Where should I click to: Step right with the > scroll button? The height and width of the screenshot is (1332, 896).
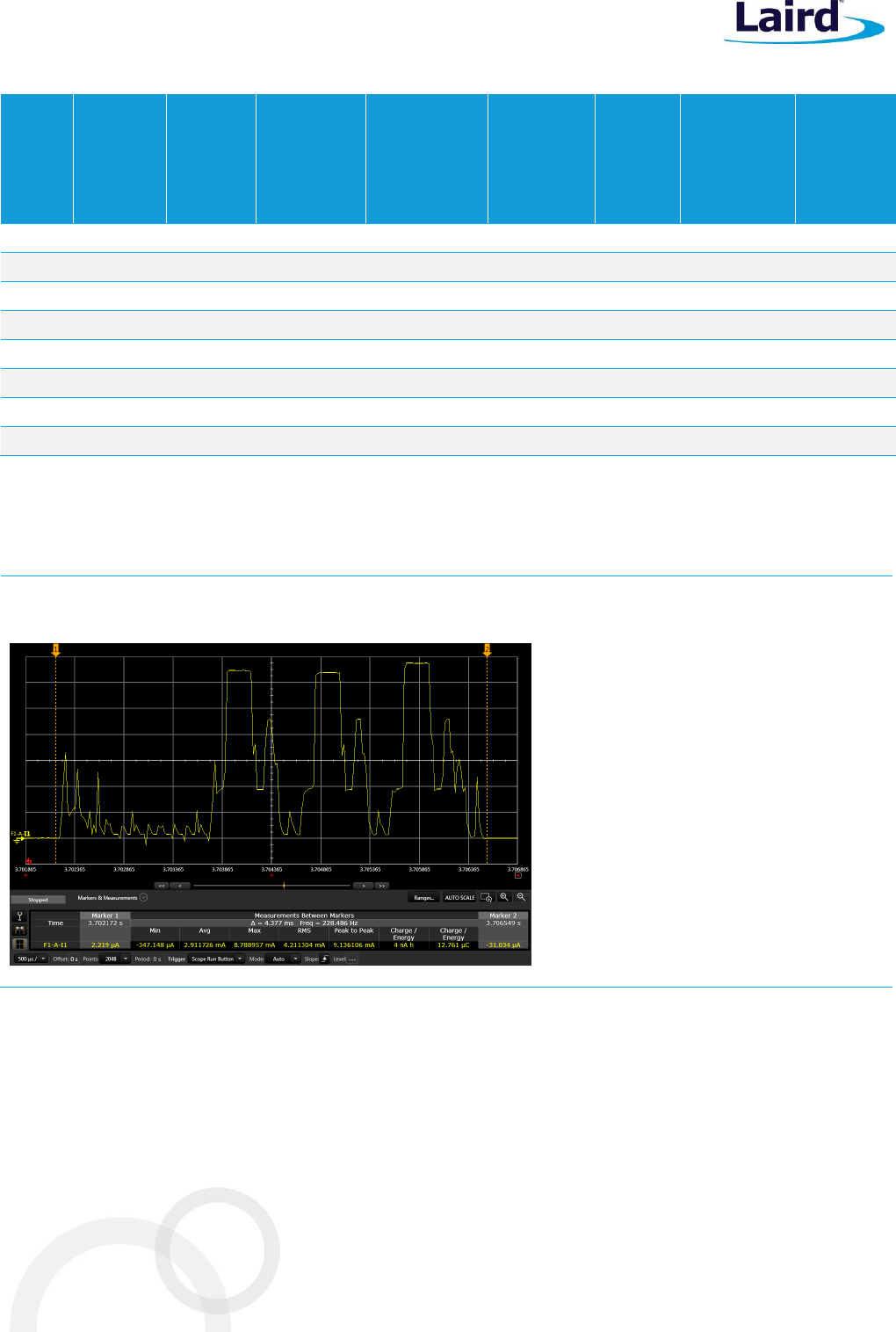pyautogui.click(x=363, y=886)
